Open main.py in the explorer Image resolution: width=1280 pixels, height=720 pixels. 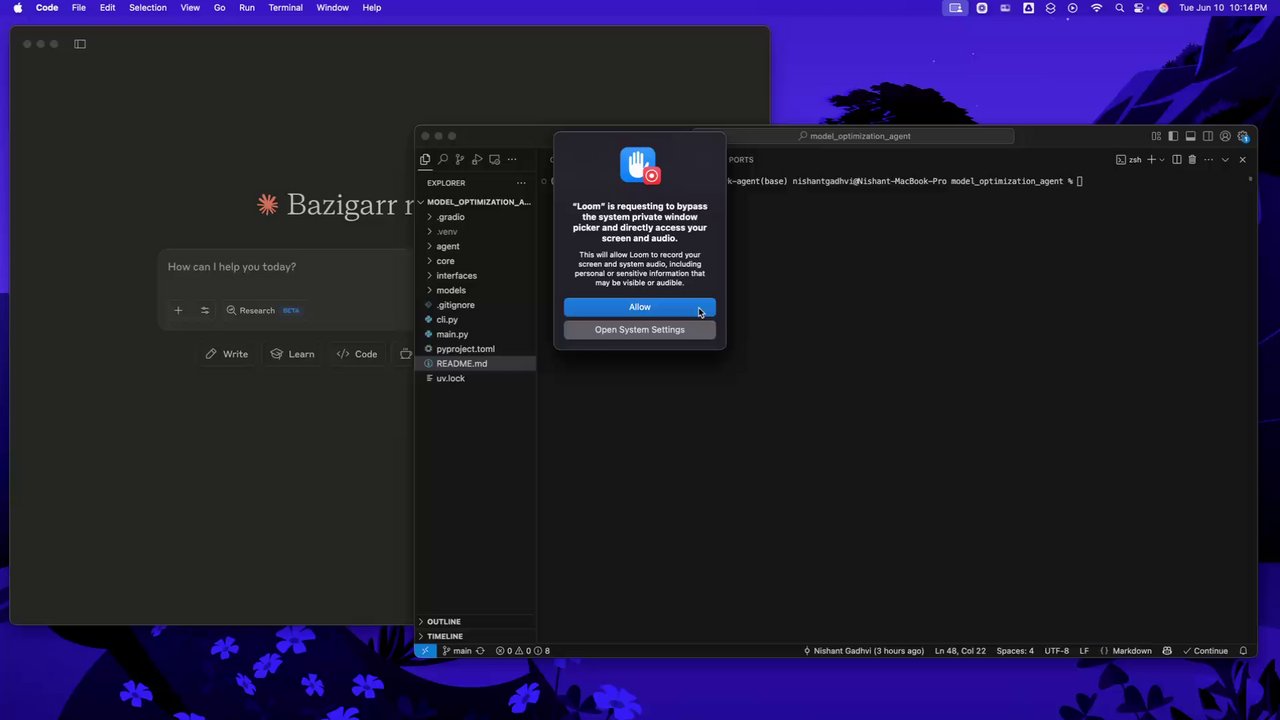coord(476,334)
